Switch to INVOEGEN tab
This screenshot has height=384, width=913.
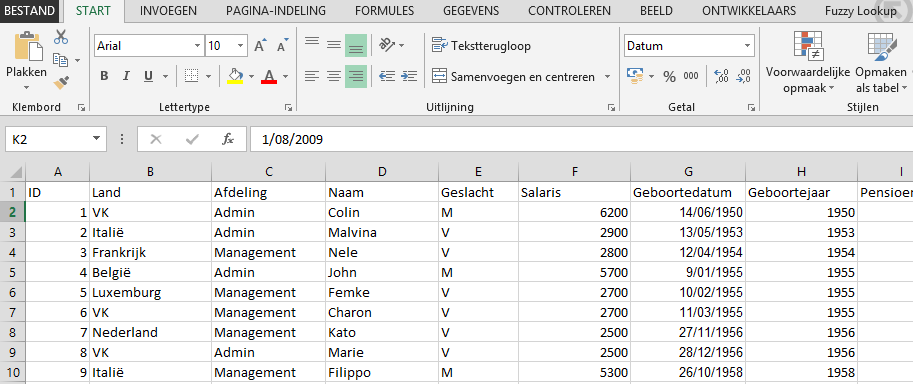168,11
